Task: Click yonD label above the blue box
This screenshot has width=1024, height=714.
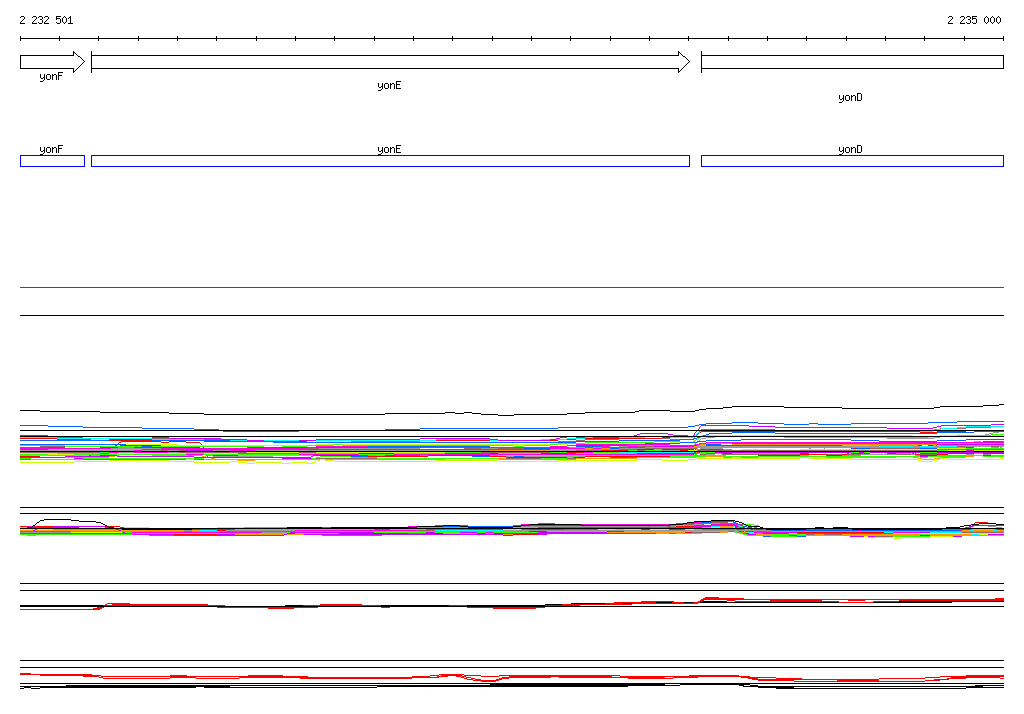Action: click(850, 149)
